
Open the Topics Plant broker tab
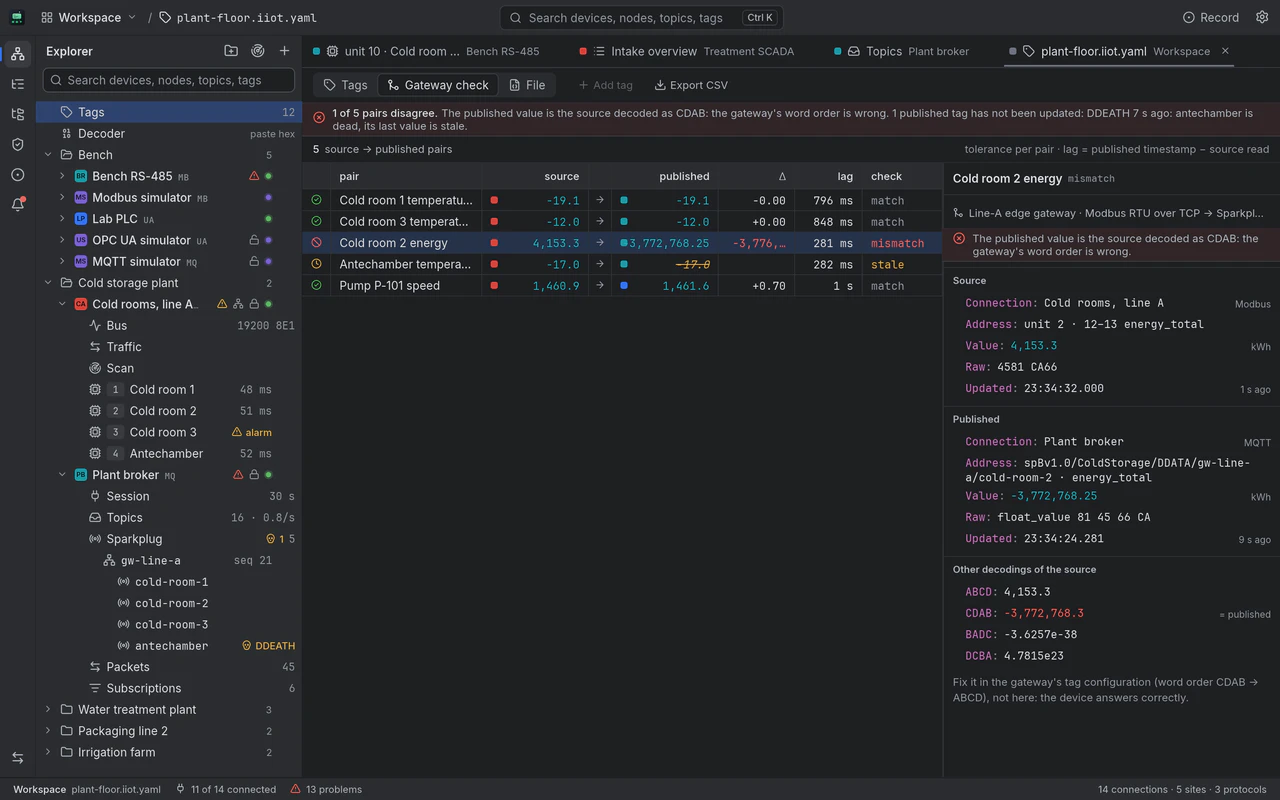coord(901,51)
